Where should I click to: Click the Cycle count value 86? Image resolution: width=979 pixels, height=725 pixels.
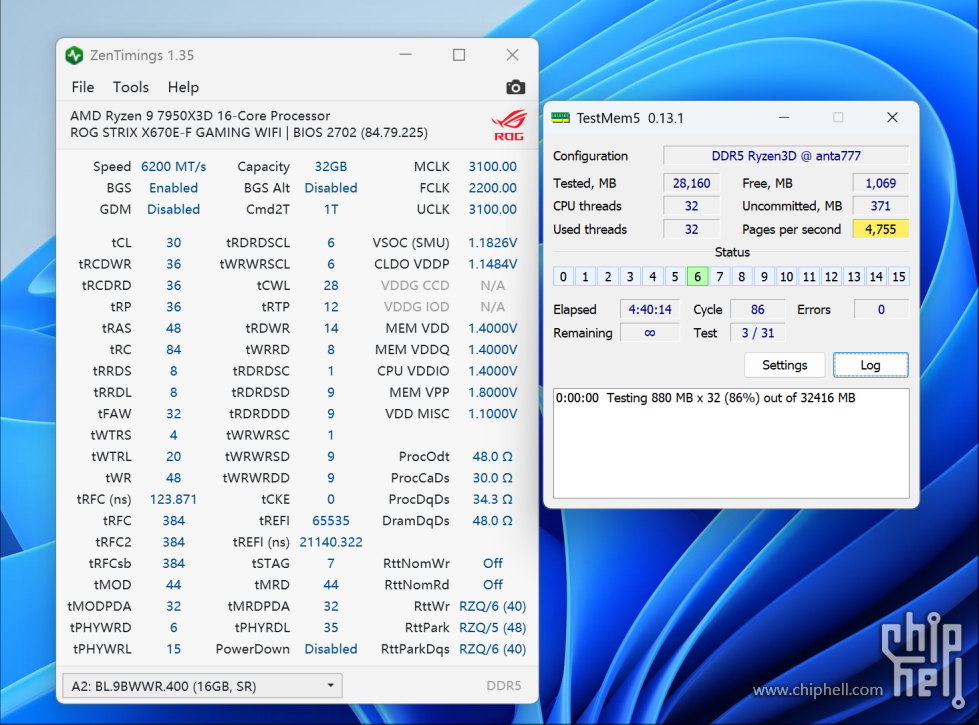pos(757,310)
